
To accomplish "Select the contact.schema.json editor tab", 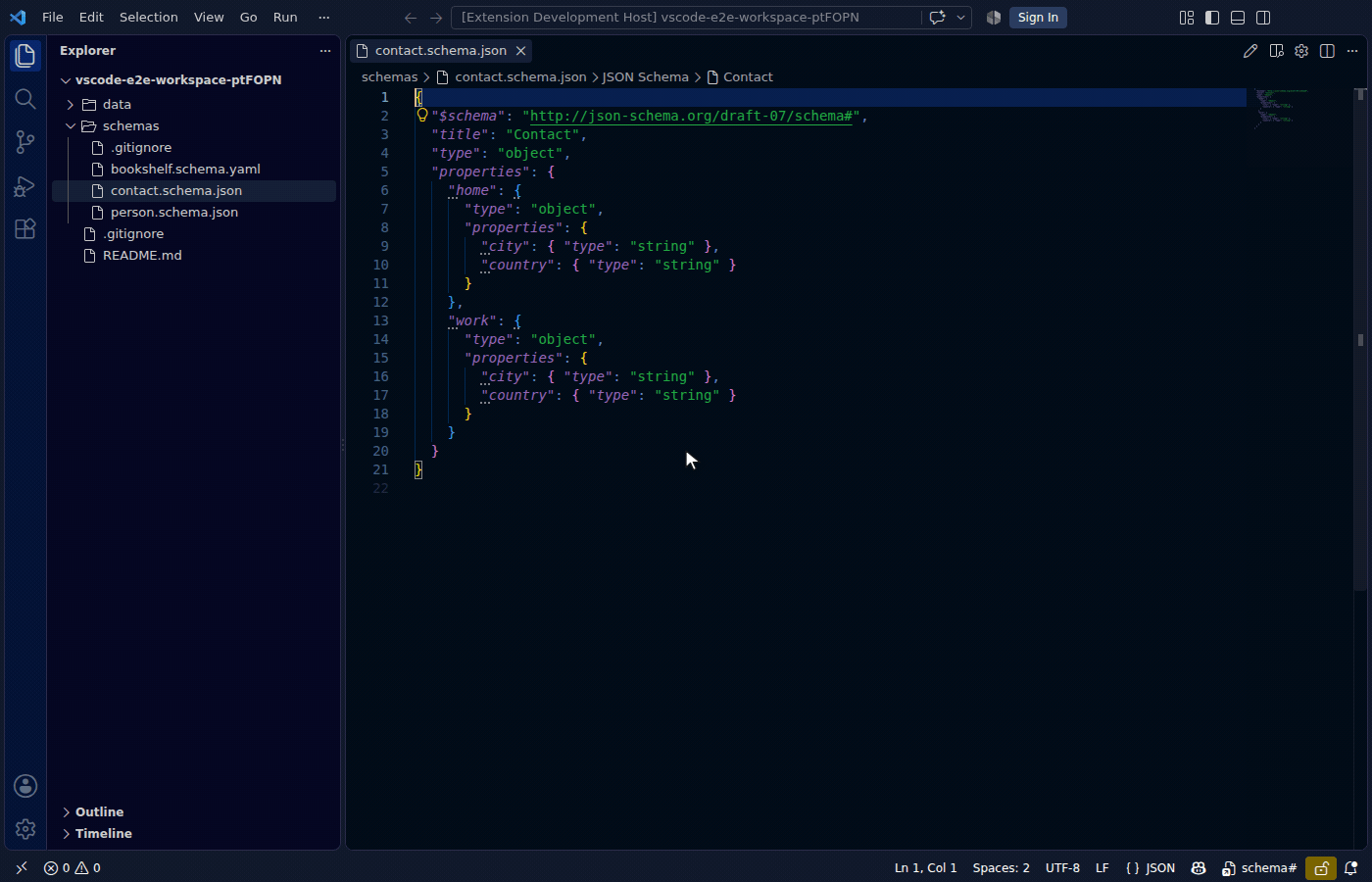I will (x=441, y=51).
